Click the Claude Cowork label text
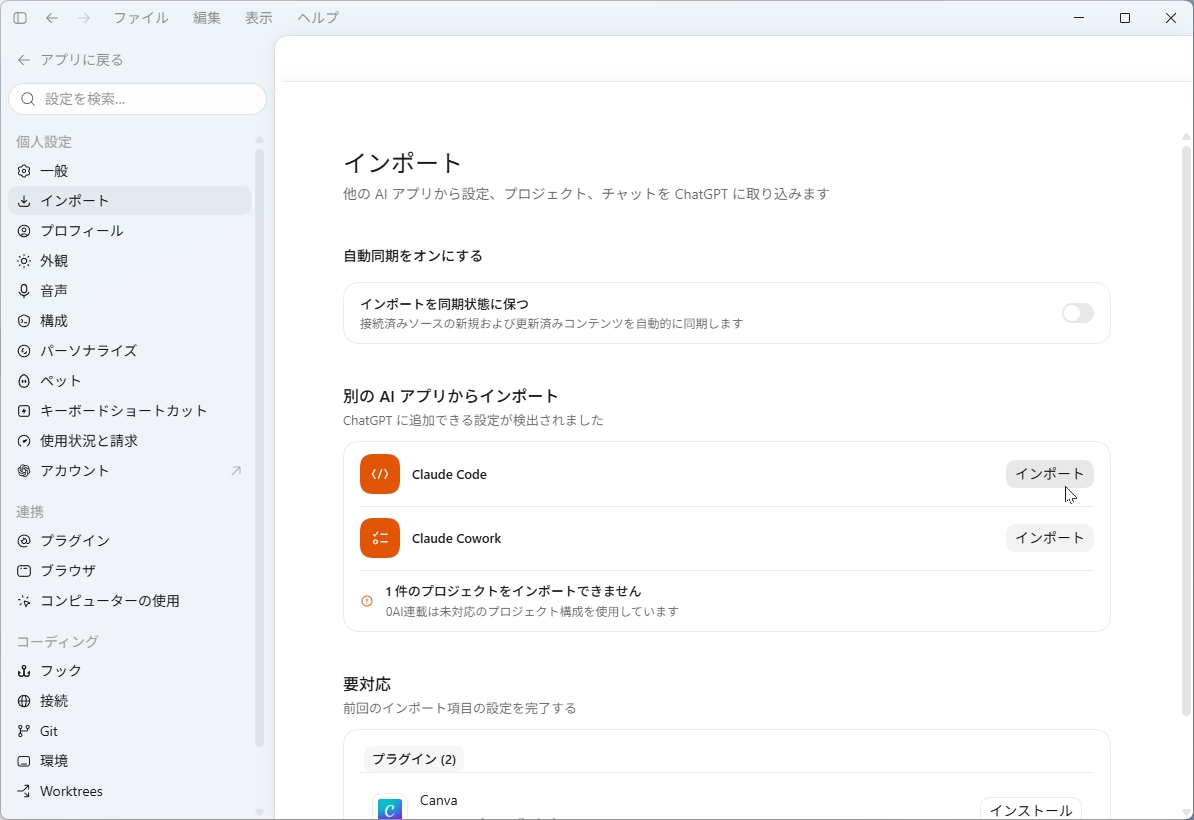This screenshot has width=1194, height=820. pos(456,538)
